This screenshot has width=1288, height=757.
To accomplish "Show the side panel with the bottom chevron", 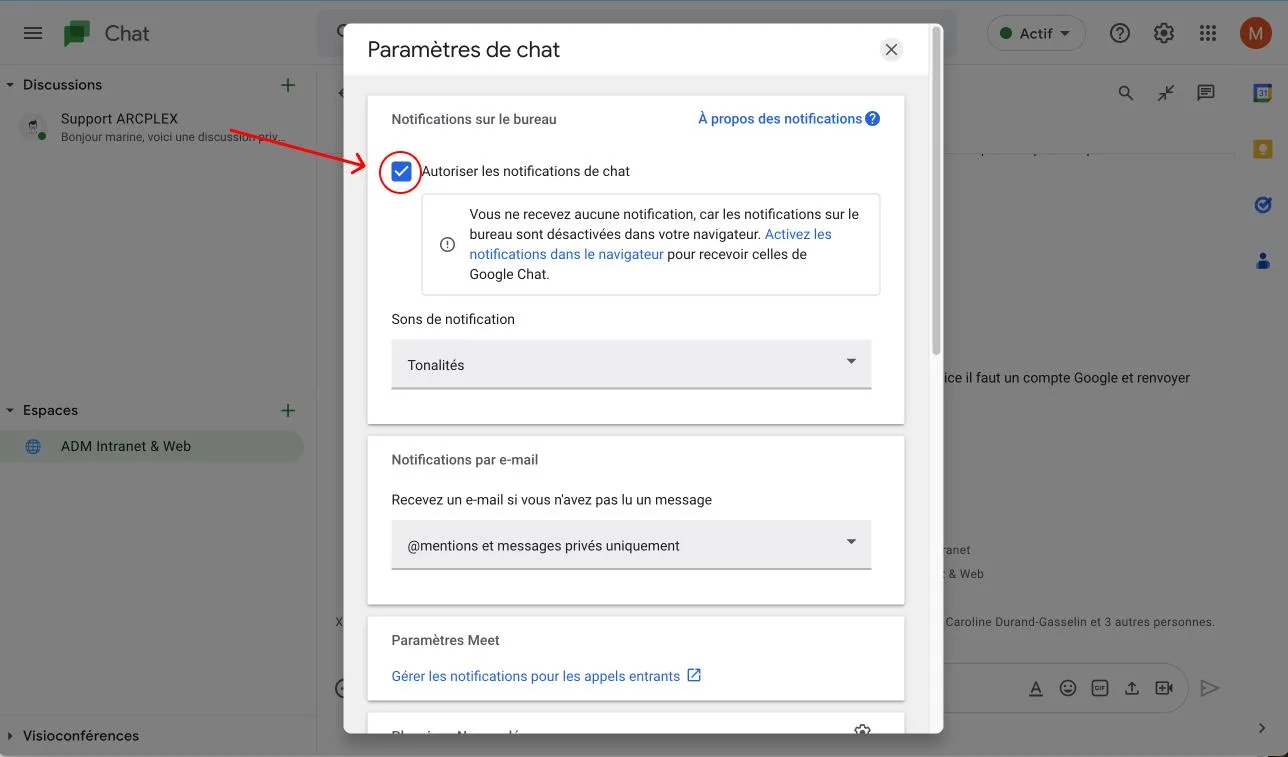I will 1263,728.
